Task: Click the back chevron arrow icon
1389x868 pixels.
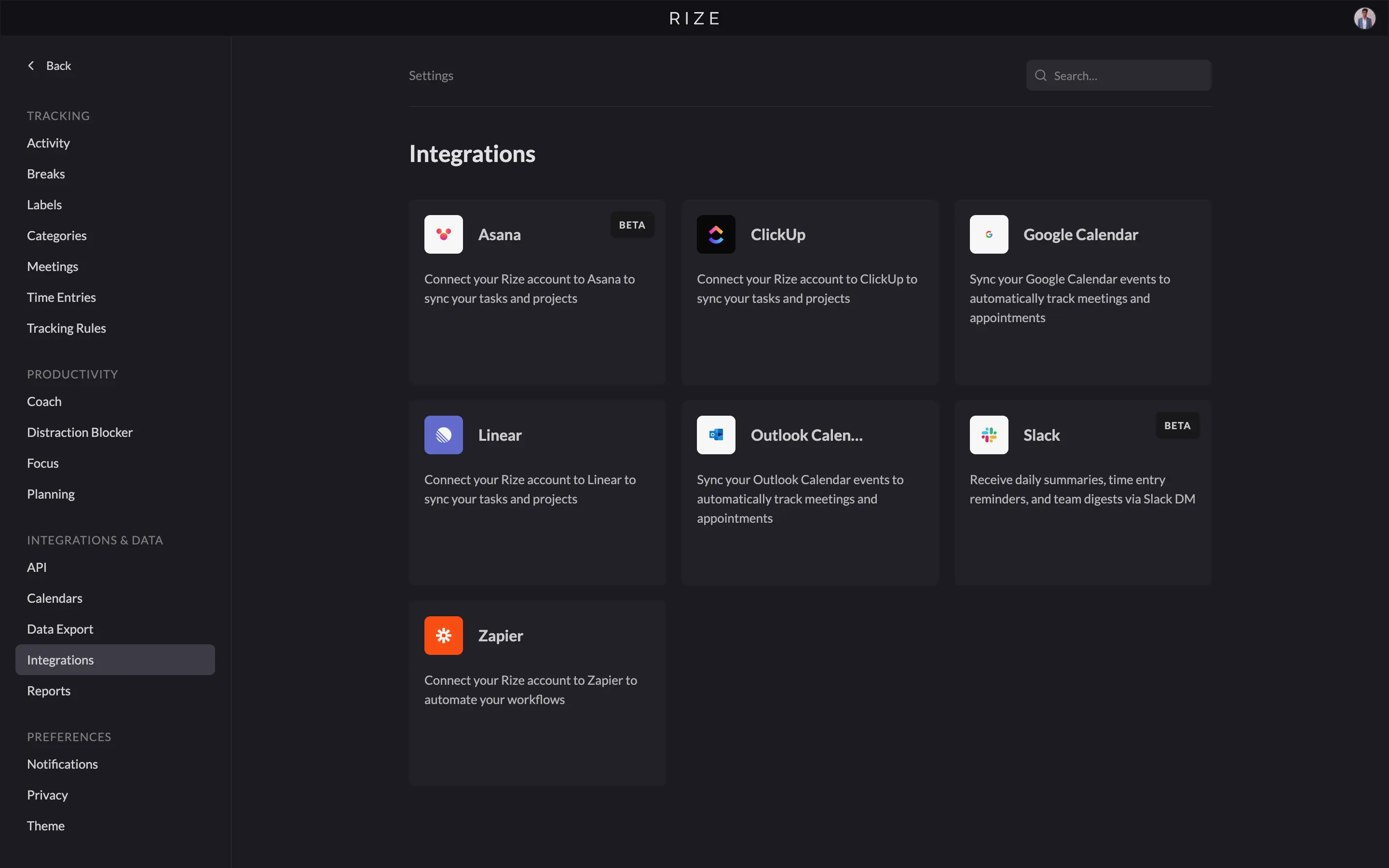Action: point(31,66)
